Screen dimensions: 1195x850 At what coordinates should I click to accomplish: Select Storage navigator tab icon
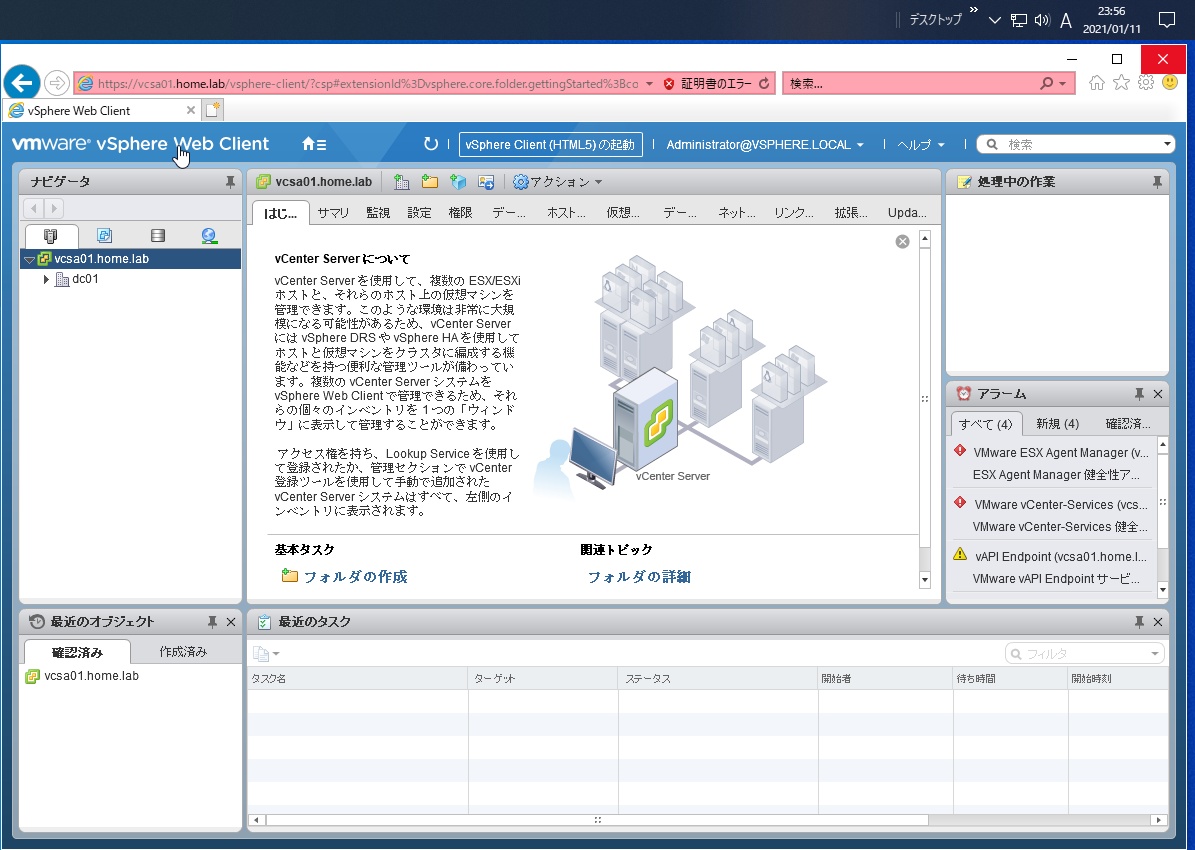pyautogui.click(x=157, y=236)
